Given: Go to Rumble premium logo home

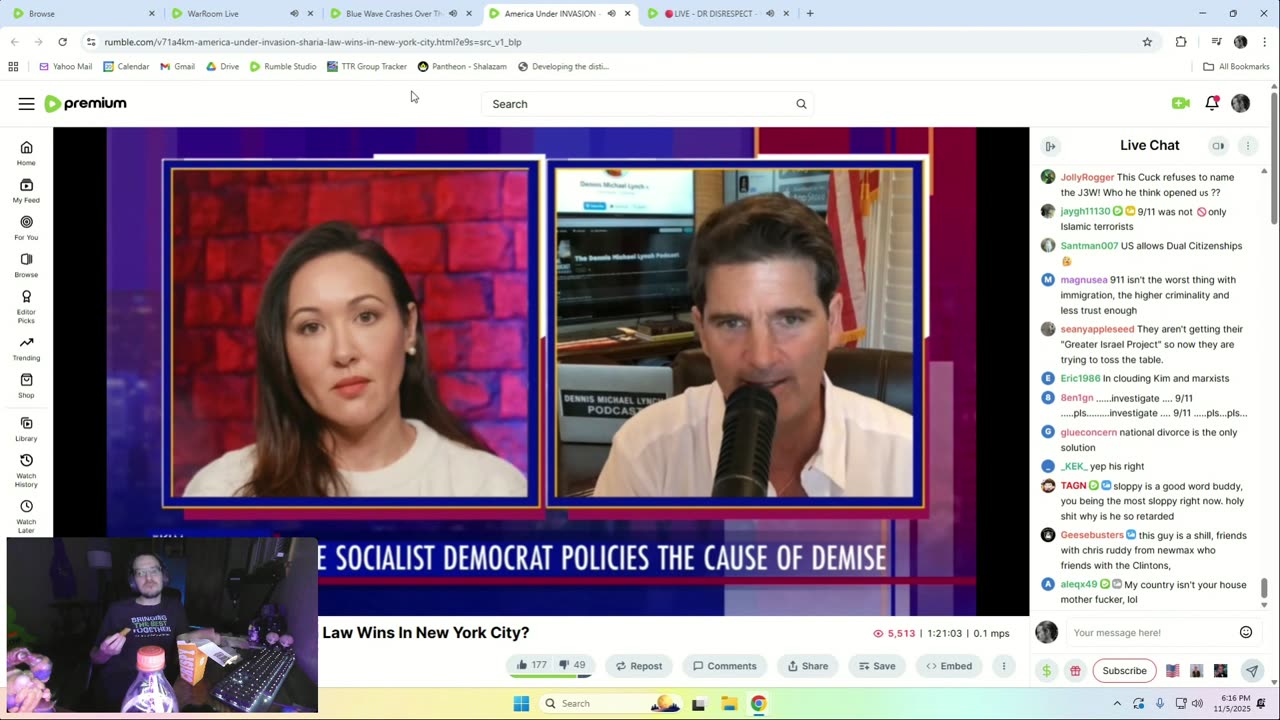Looking at the screenshot, I should [85, 104].
